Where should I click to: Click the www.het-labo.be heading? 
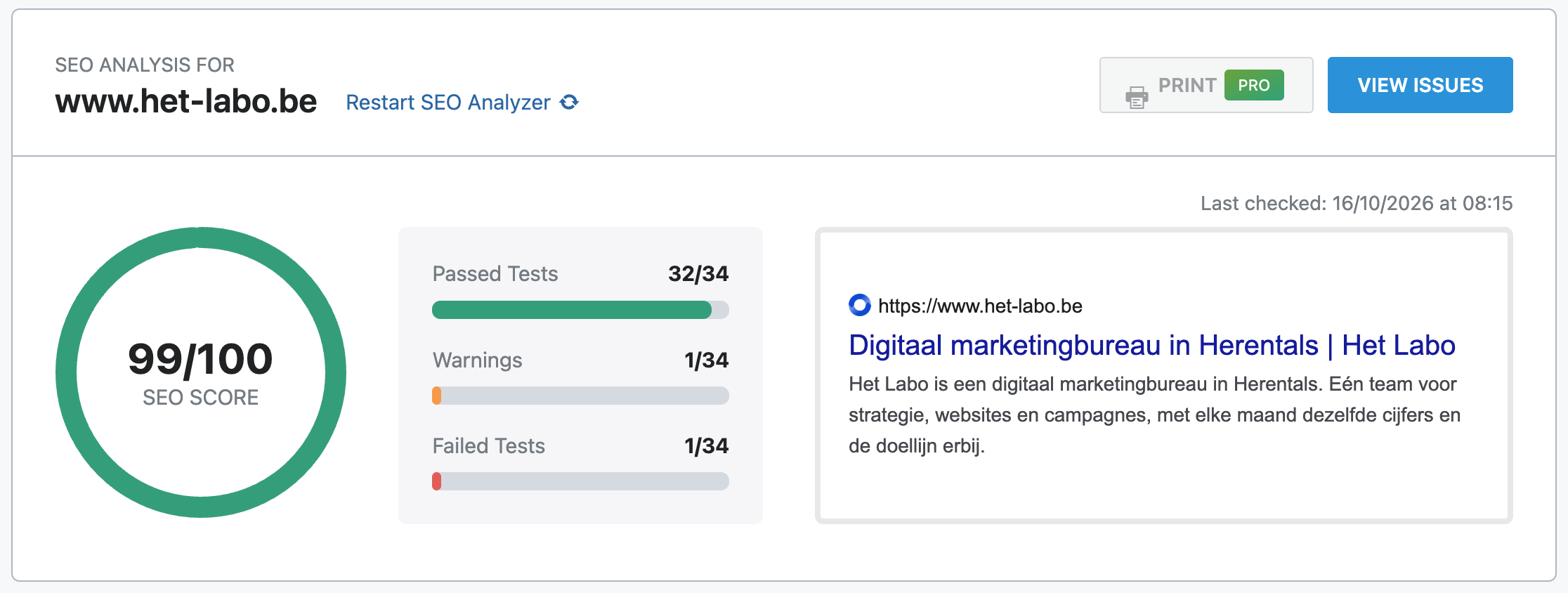click(186, 101)
